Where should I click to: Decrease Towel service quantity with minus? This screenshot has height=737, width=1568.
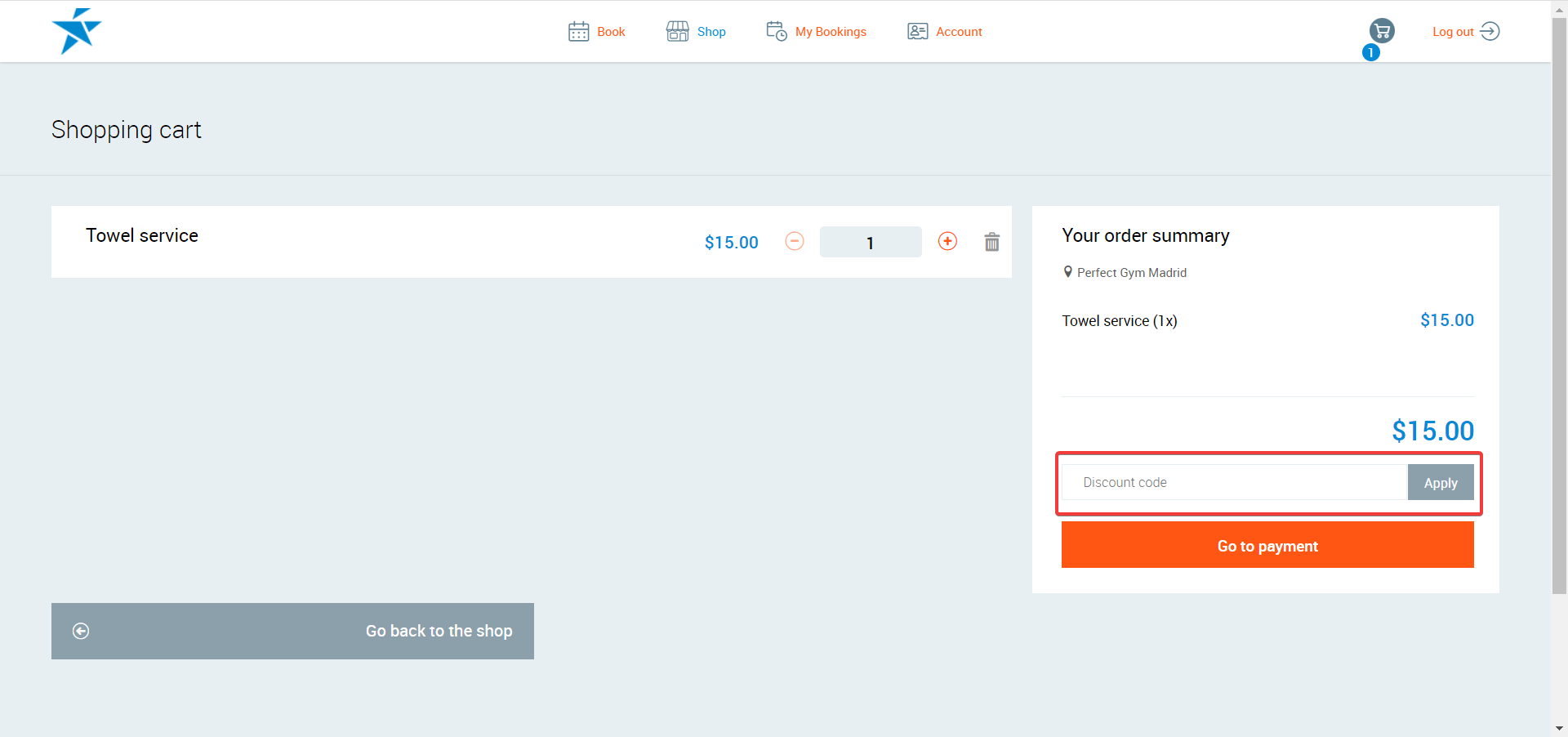794,241
